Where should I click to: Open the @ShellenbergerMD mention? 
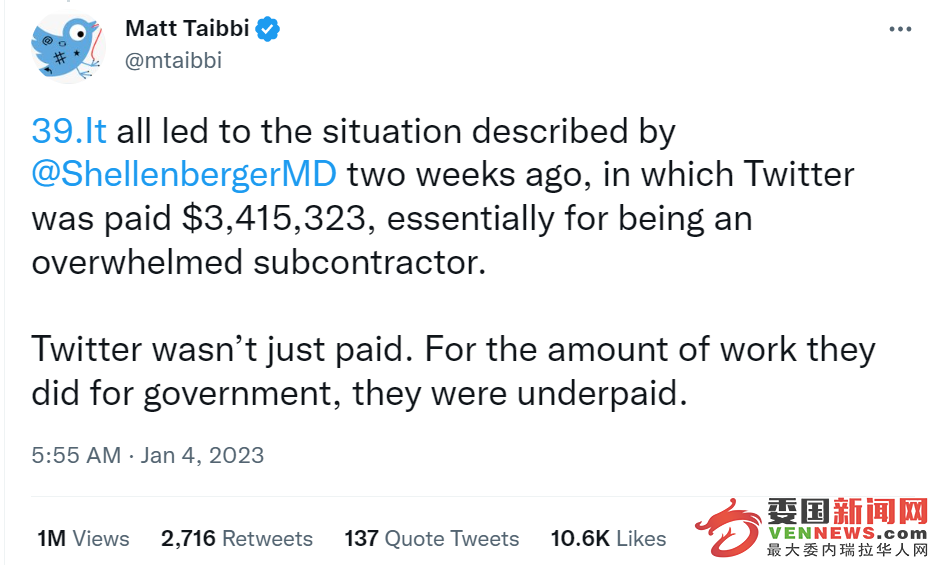[184, 174]
